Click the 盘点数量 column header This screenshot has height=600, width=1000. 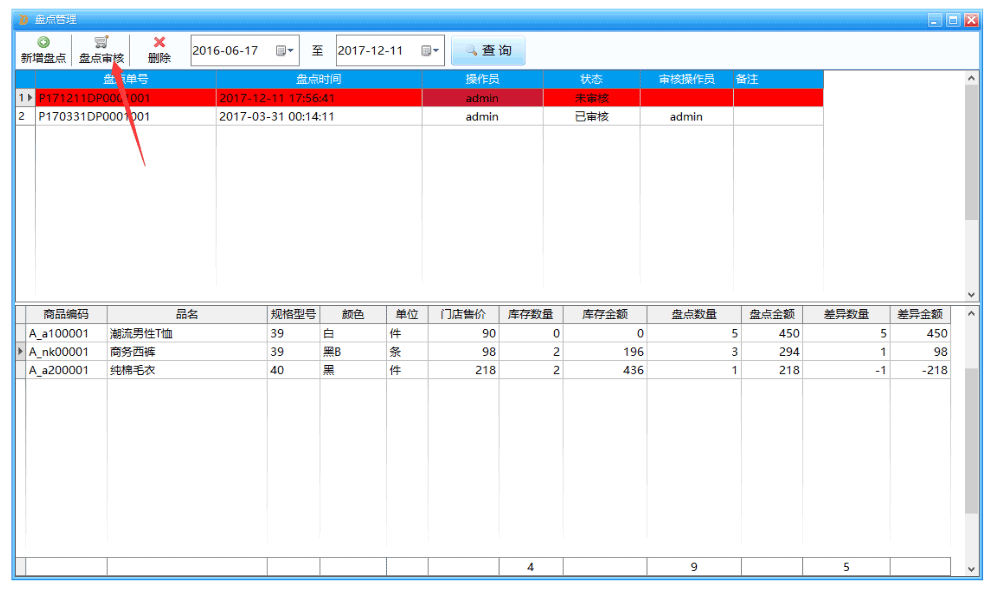(x=694, y=314)
